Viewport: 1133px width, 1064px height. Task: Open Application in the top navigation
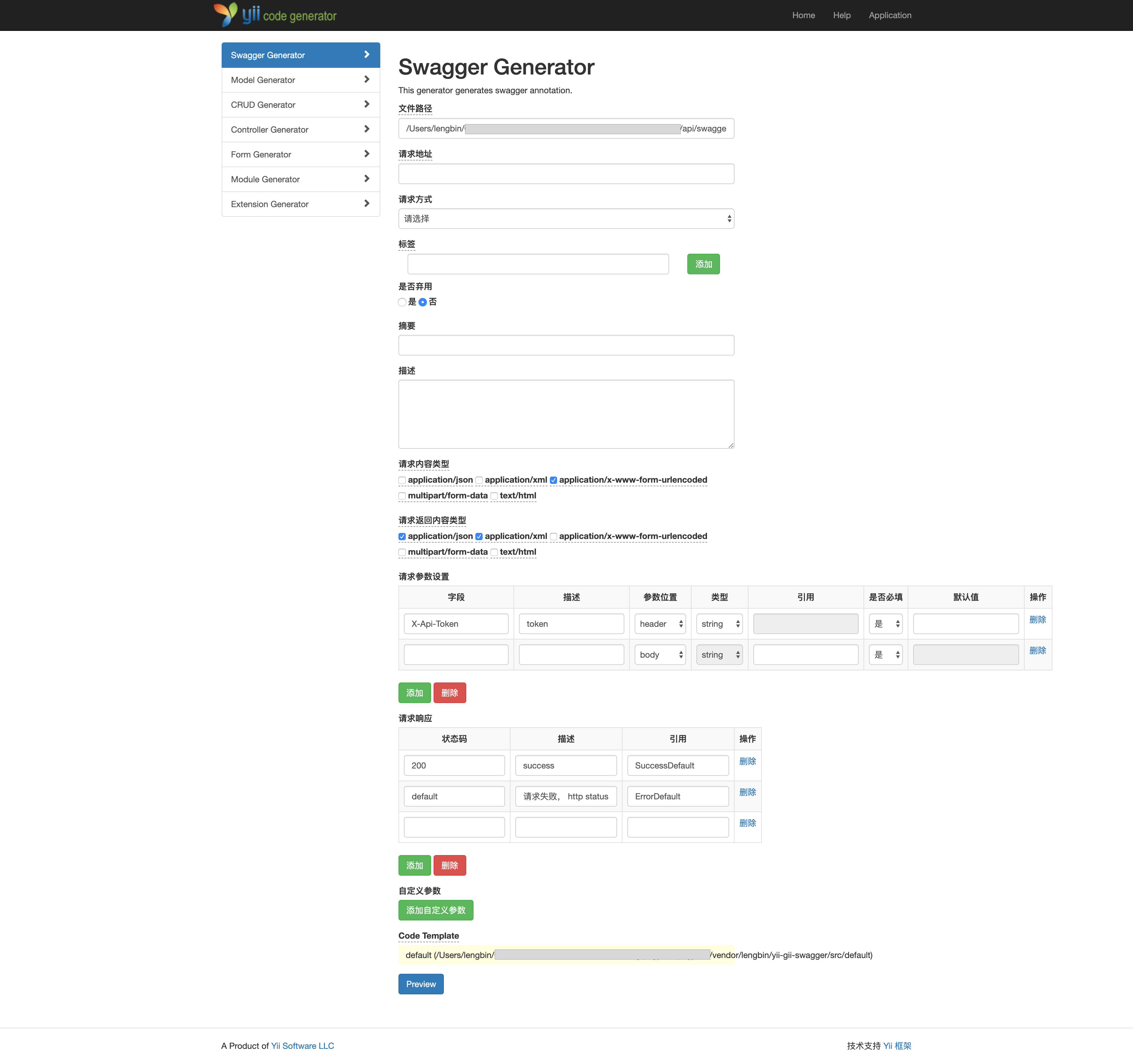[x=890, y=15]
